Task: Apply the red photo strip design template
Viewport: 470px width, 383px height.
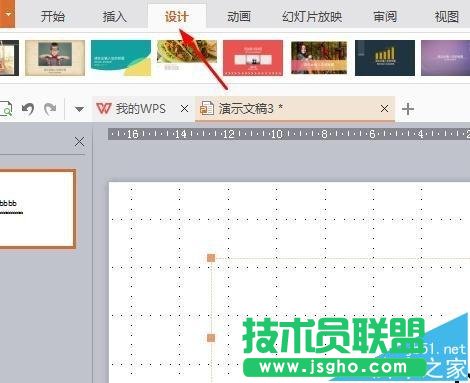Action: [253, 58]
